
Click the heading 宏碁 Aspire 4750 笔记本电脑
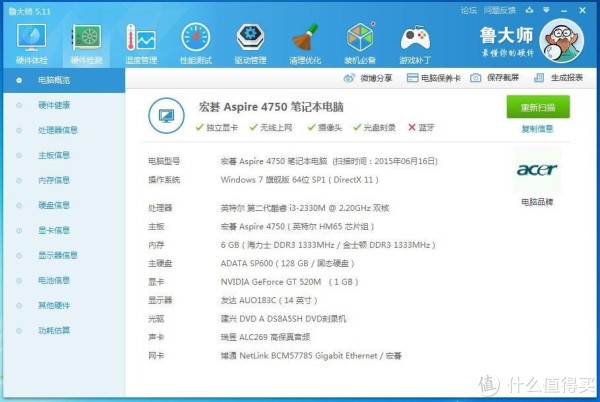271,107
